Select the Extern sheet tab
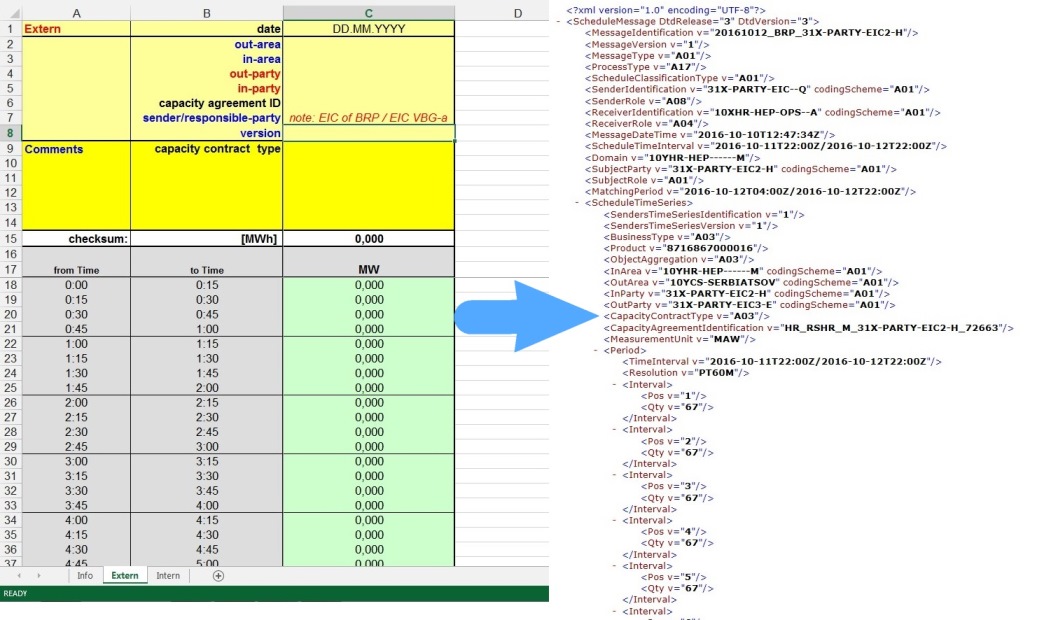The width and height of the screenshot is (1037, 620). 125,576
